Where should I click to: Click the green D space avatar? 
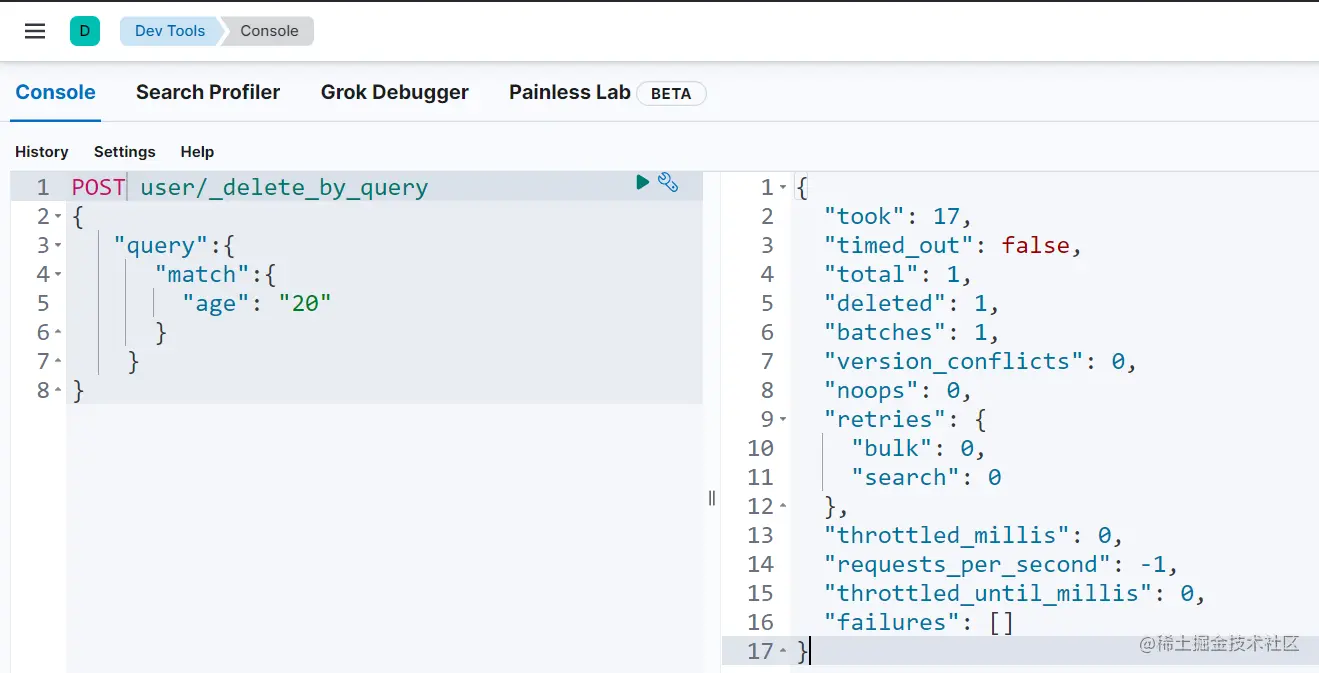pos(85,31)
